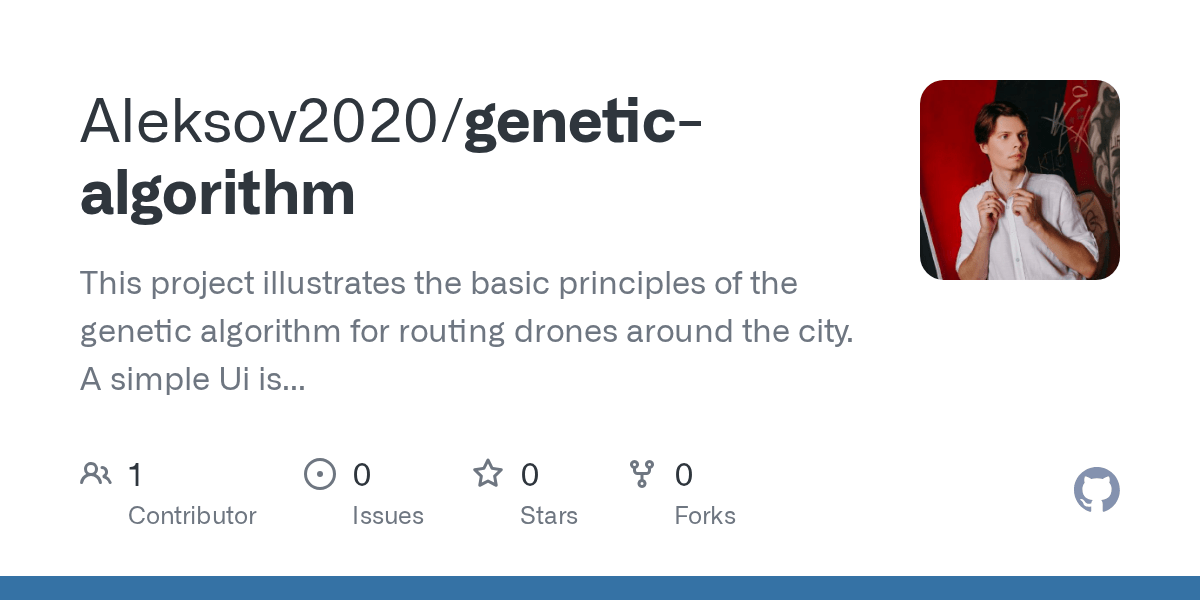This screenshot has height=600, width=1200.
Task: Click the Stars star icon
Action: [x=487, y=474]
